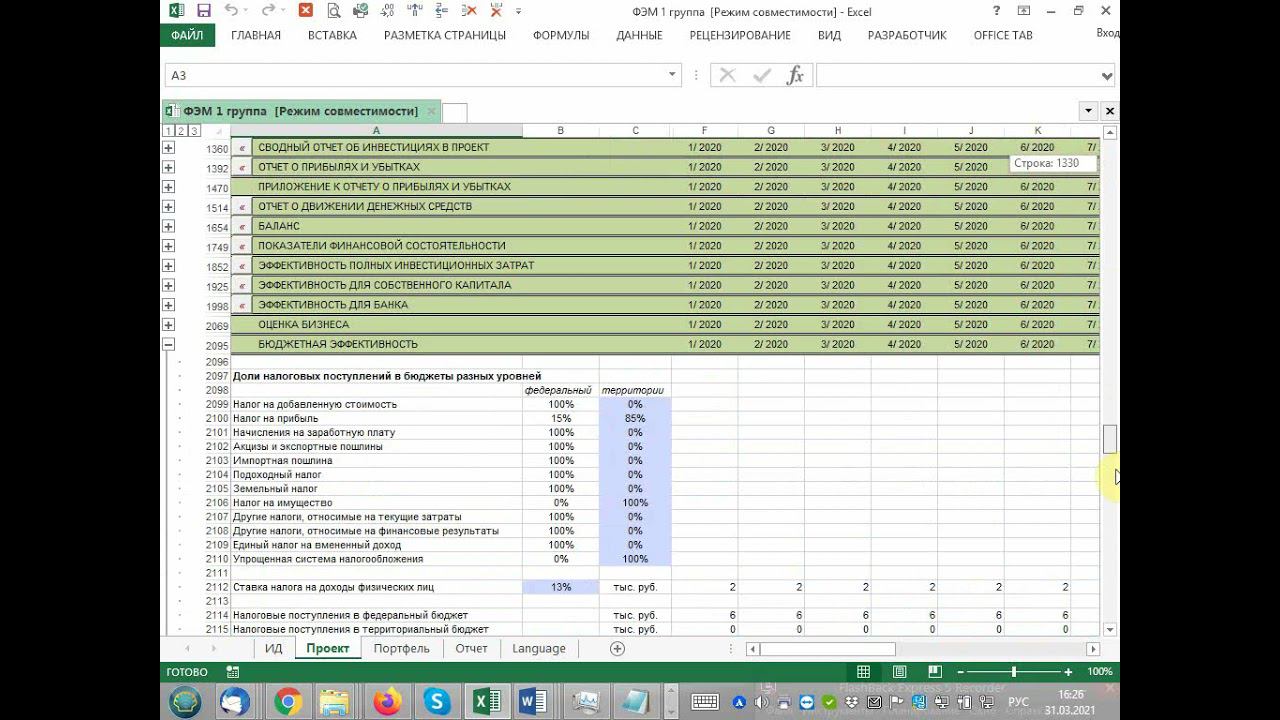Click the red X icon in quick access toolbar

click(x=306, y=11)
